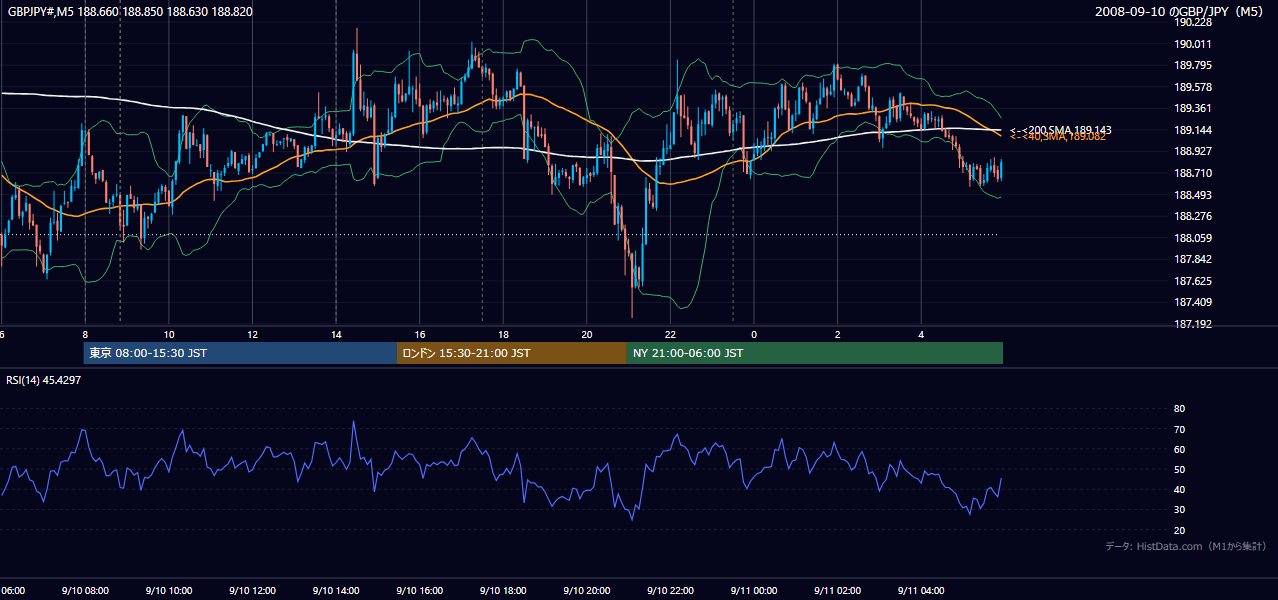
Task: Select the NY 21:00-06:00 JST session bar
Action: (x=815, y=353)
